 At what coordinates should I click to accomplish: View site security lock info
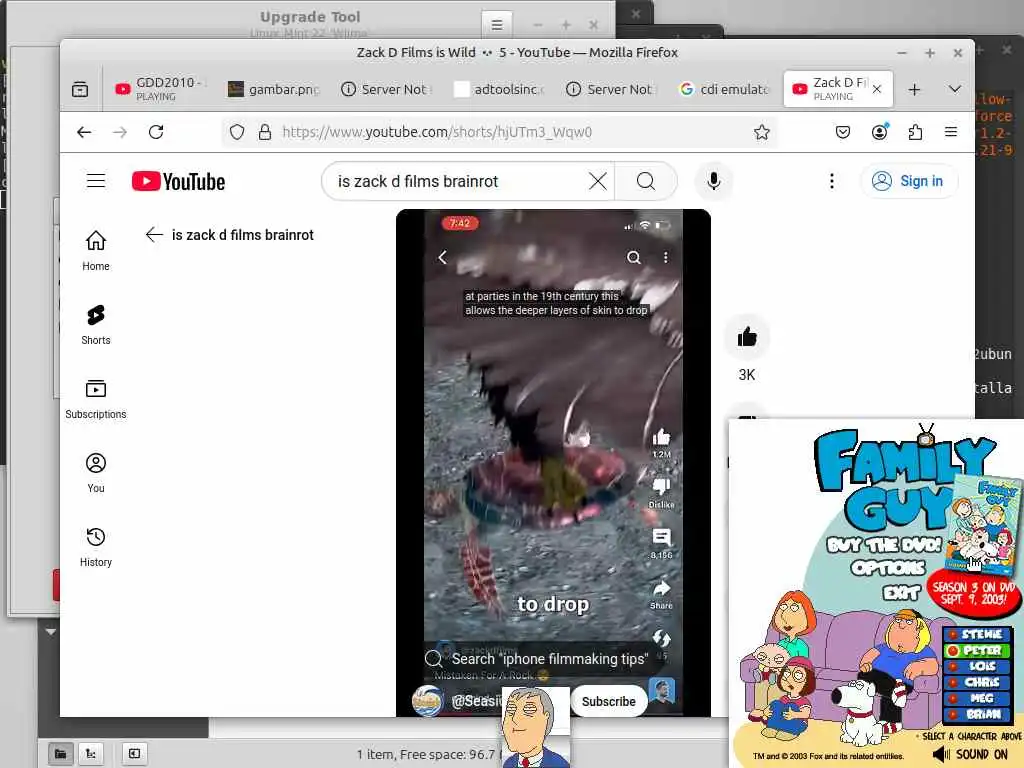tap(264, 132)
